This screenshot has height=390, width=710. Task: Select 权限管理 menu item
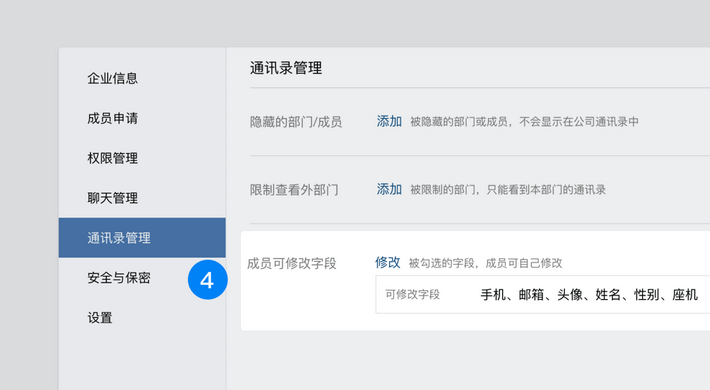point(112,158)
